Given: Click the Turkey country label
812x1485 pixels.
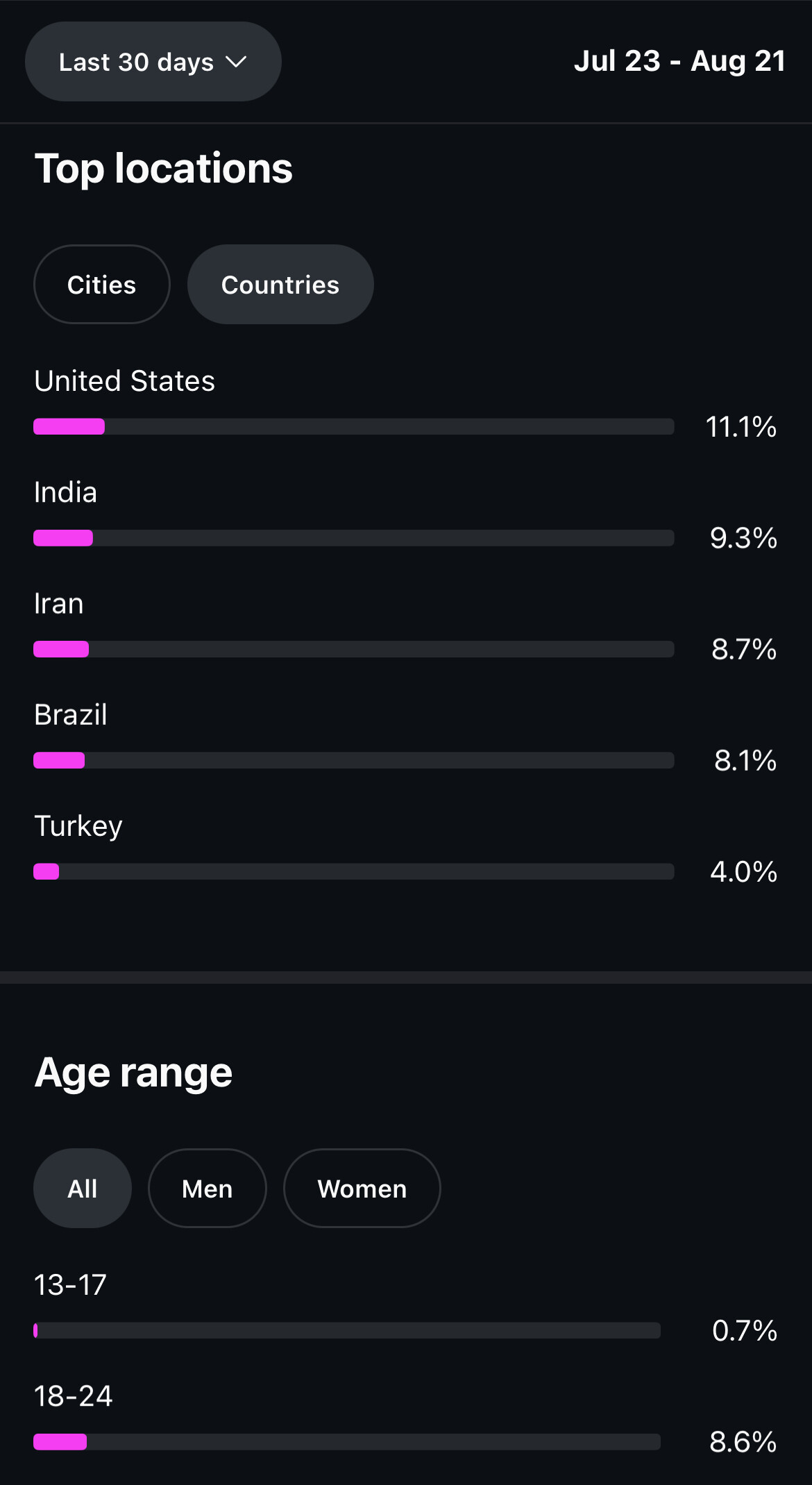Looking at the screenshot, I should click(x=78, y=826).
